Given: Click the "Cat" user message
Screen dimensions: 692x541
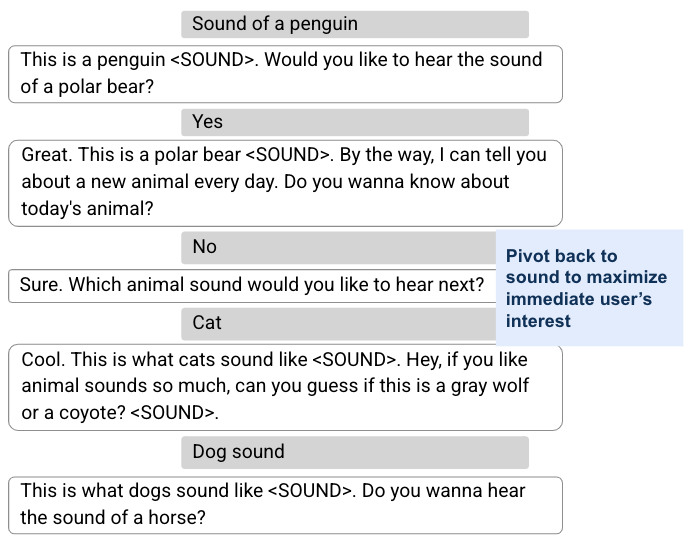Looking at the screenshot, I should (338, 323).
